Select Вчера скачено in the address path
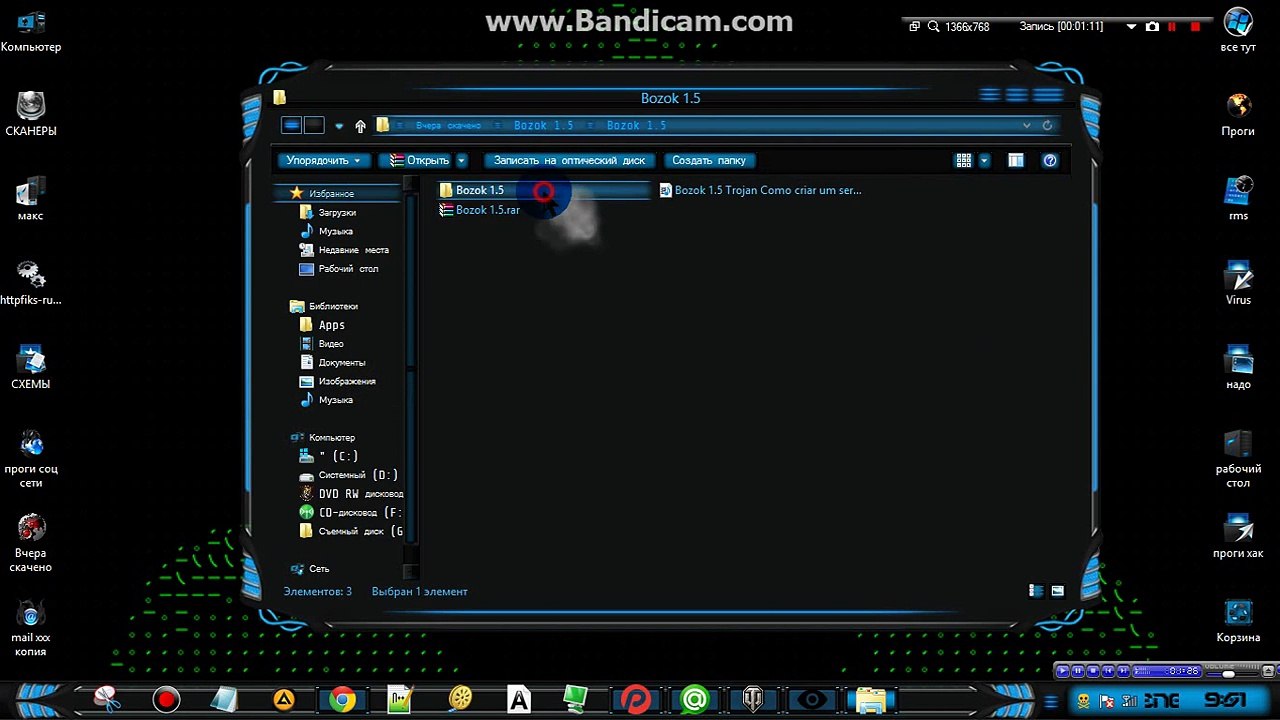This screenshot has width=1280, height=720. coord(448,126)
